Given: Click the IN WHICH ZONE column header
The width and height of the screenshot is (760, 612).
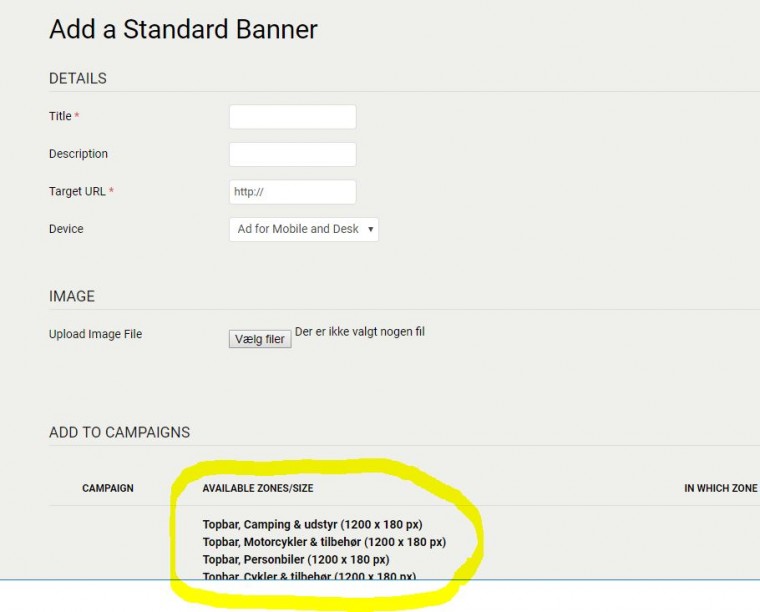Looking at the screenshot, I should pos(720,488).
